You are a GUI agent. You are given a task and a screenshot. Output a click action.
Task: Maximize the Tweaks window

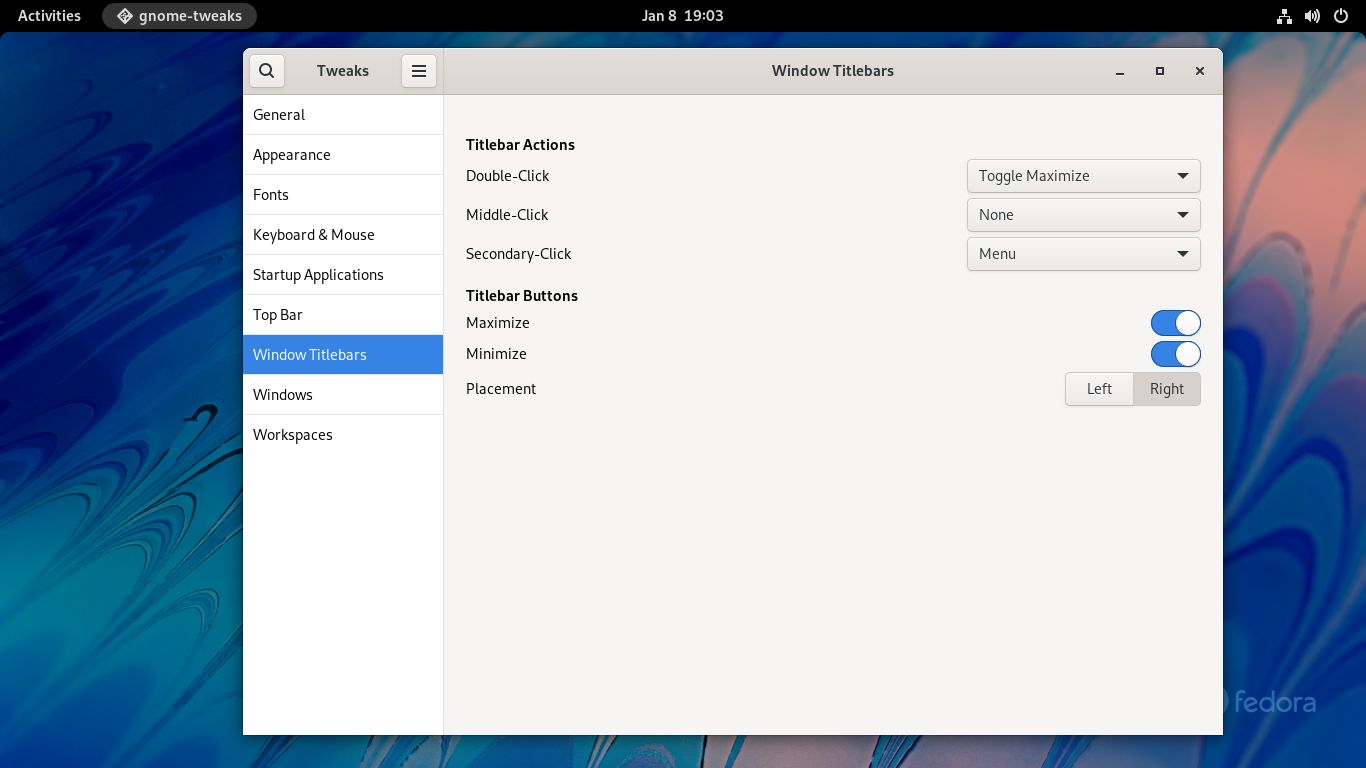(x=1160, y=71)
